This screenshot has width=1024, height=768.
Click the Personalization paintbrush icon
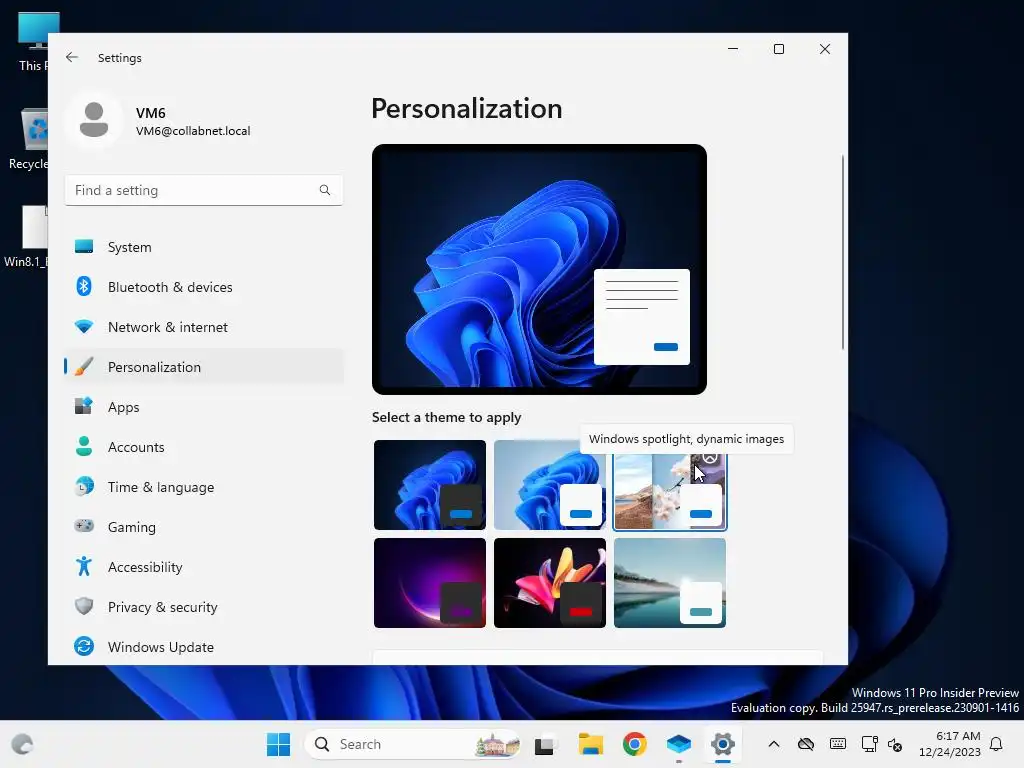tap(84, 366)
